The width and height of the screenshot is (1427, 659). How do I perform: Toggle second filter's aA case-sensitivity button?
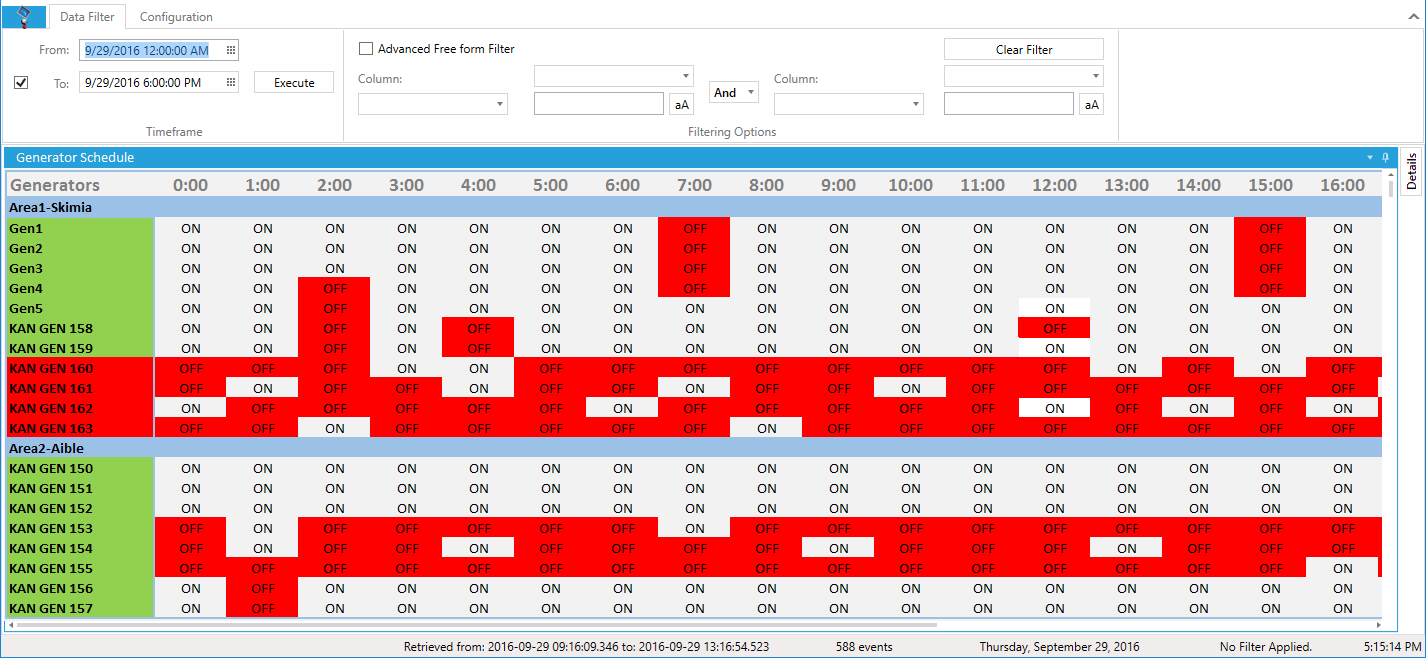(1091, 104)
